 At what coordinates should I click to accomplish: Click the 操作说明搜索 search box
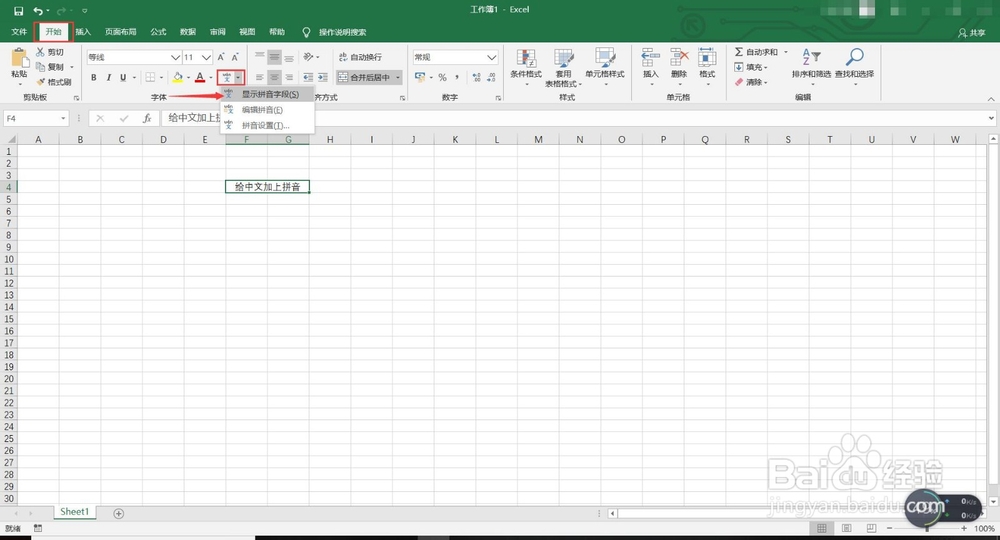tap(342, 32)
